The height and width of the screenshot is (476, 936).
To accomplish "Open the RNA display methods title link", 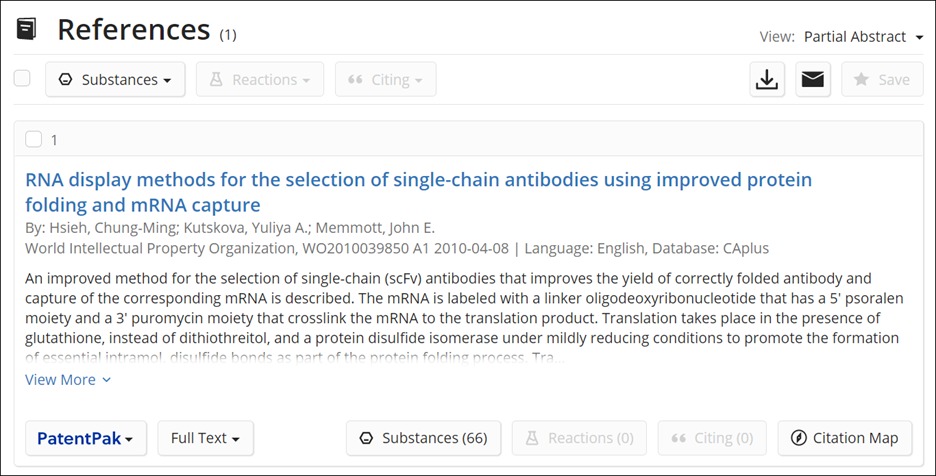I will [418, 192].
